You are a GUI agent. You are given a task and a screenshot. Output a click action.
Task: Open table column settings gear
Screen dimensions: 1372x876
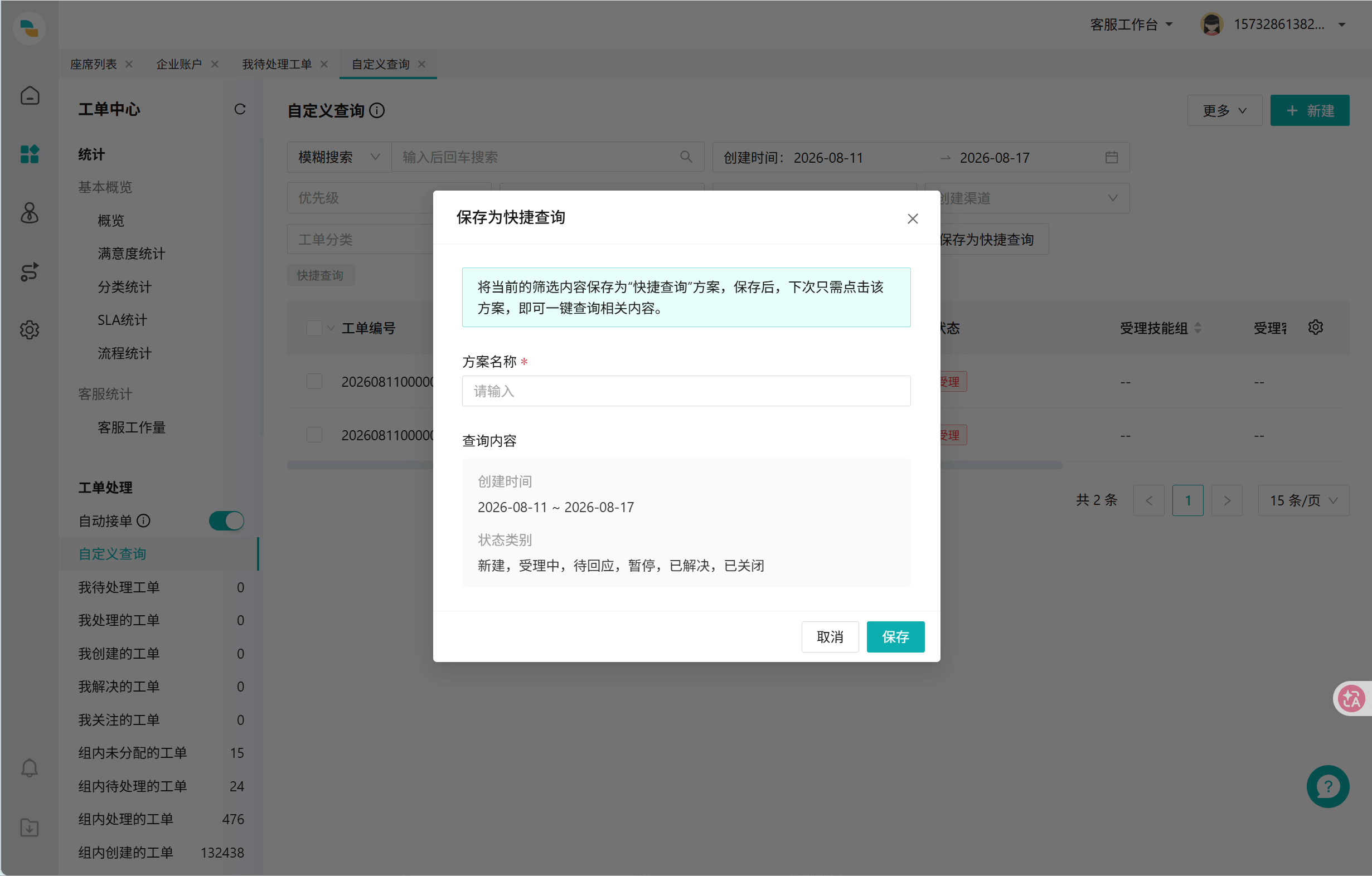click(1315, 328)
